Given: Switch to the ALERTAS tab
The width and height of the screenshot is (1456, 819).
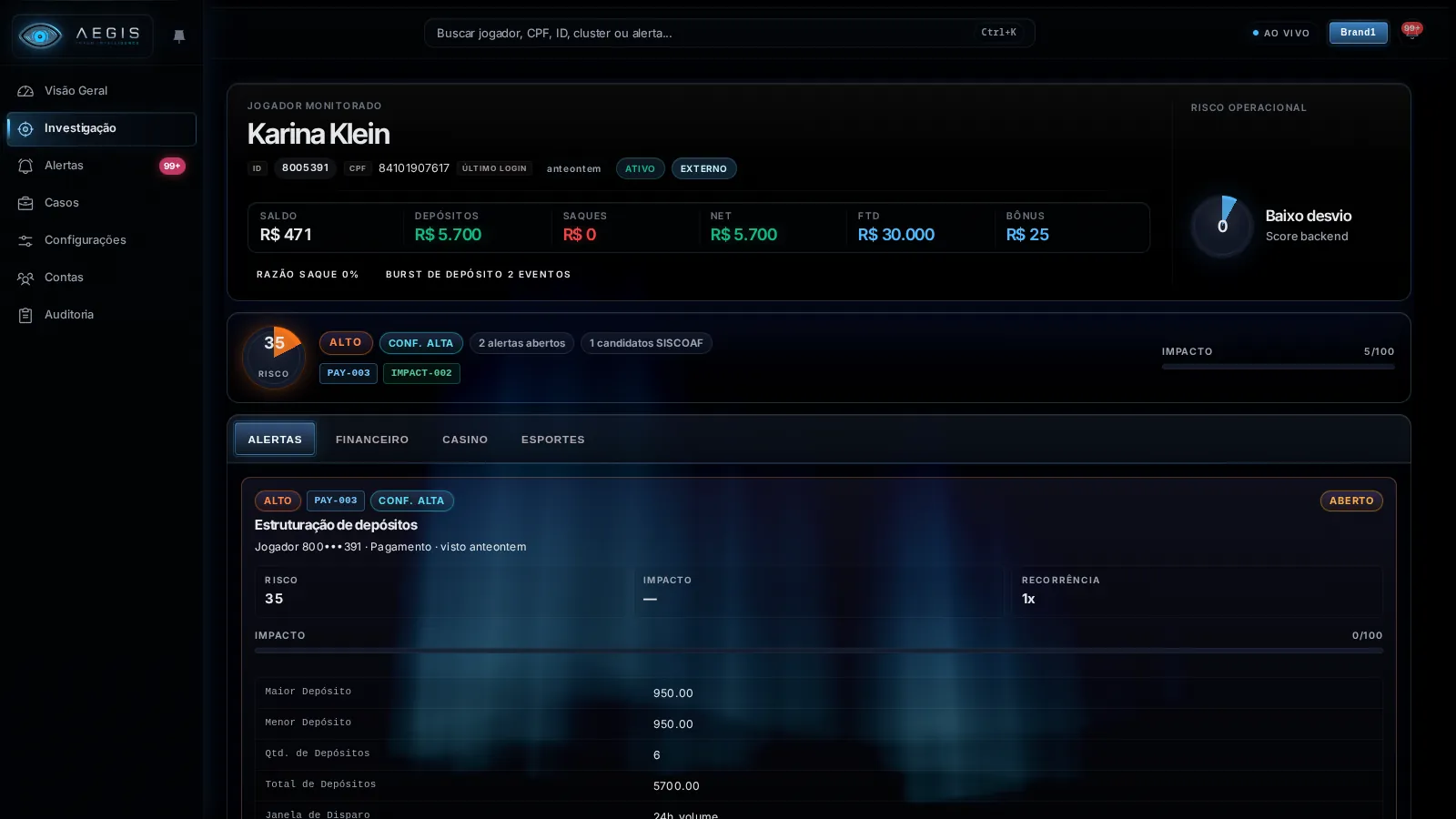Looking at the screenshot, I should 275,439.
